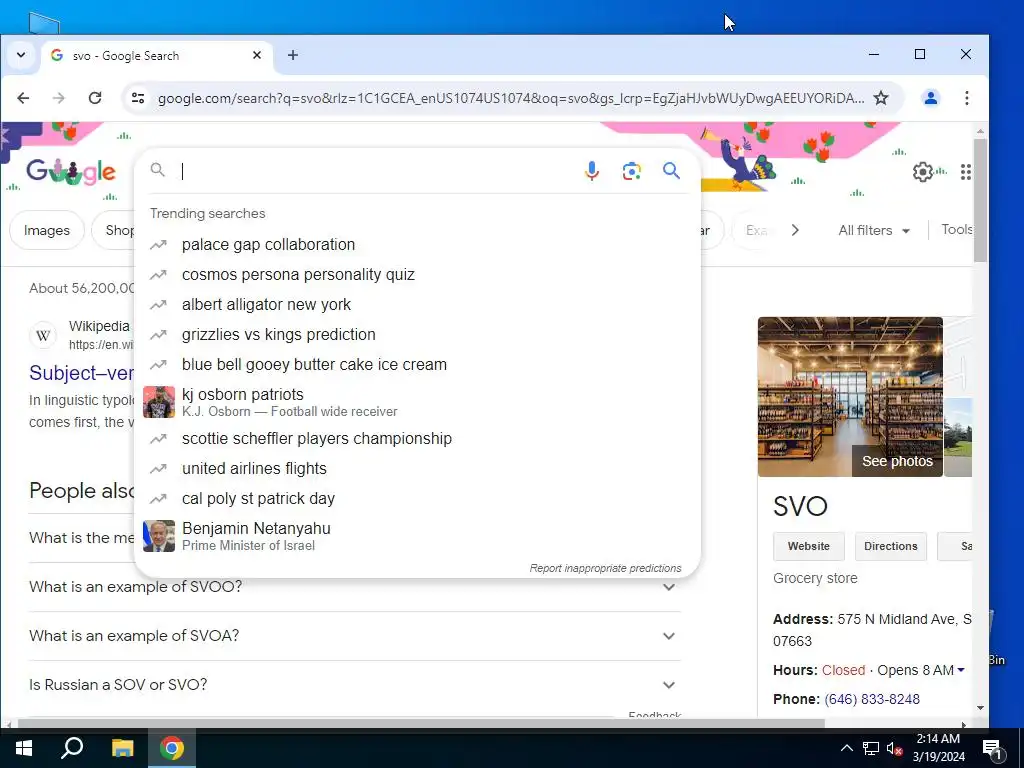Click the horizontal page scrollbar
The image size is (1024, 768).
tap(421, 724)
